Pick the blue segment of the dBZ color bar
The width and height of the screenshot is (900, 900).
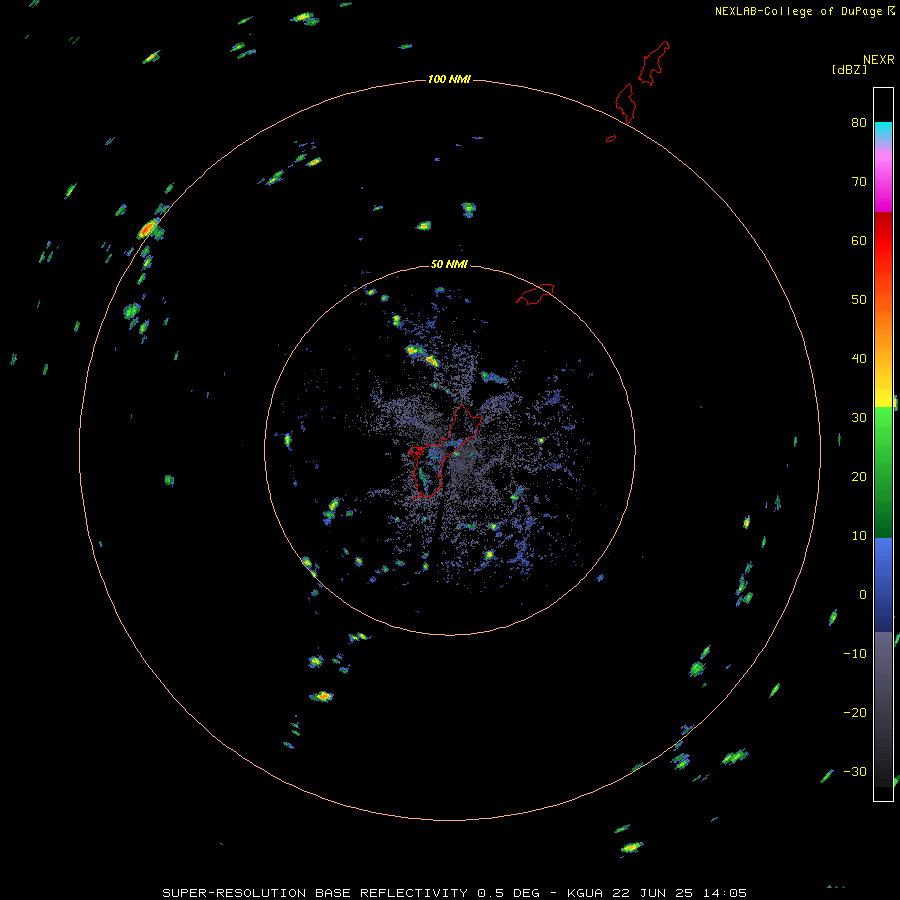[883, 585]
